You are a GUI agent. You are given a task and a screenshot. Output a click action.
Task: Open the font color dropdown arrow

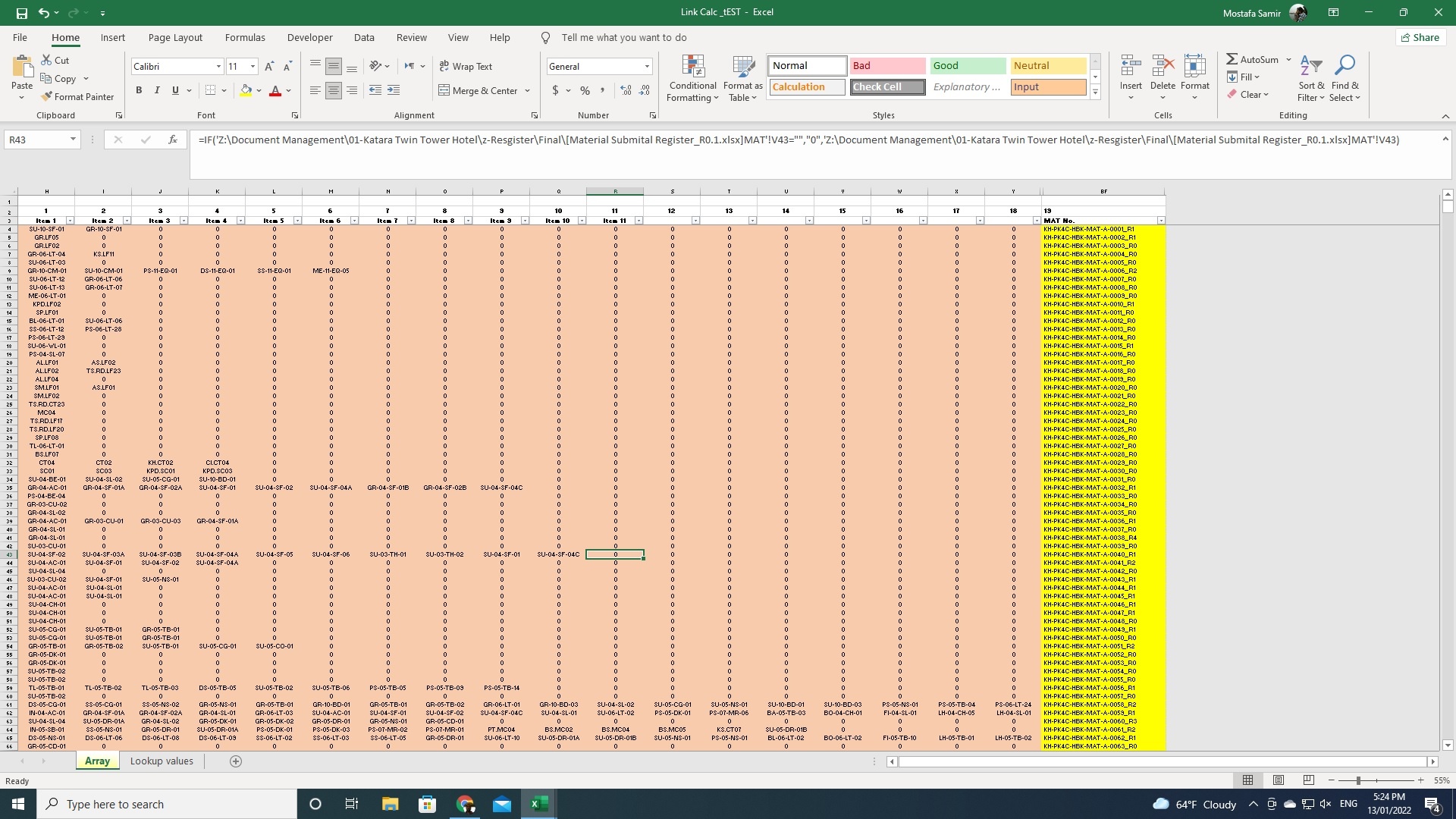click(289, 90)
